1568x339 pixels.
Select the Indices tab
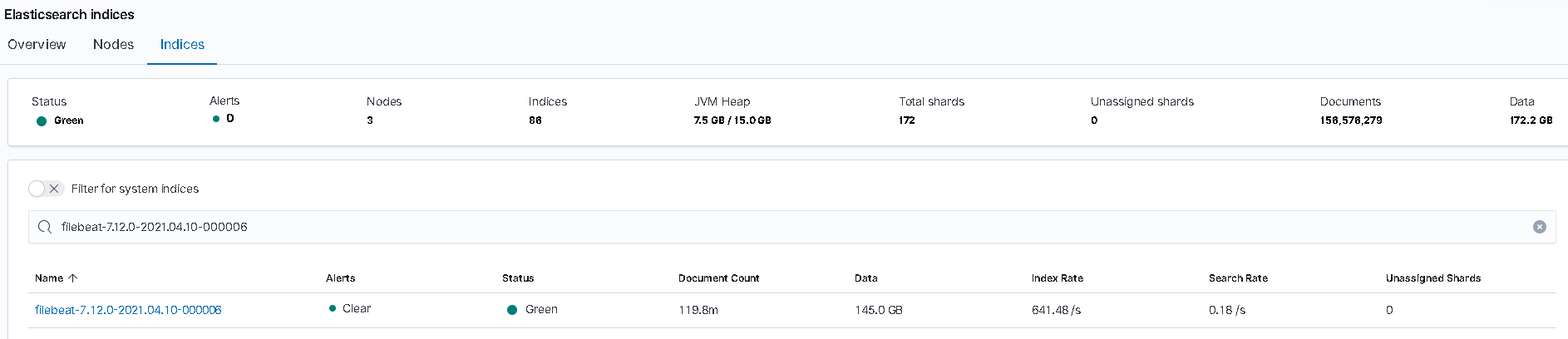tap(182, 45)
